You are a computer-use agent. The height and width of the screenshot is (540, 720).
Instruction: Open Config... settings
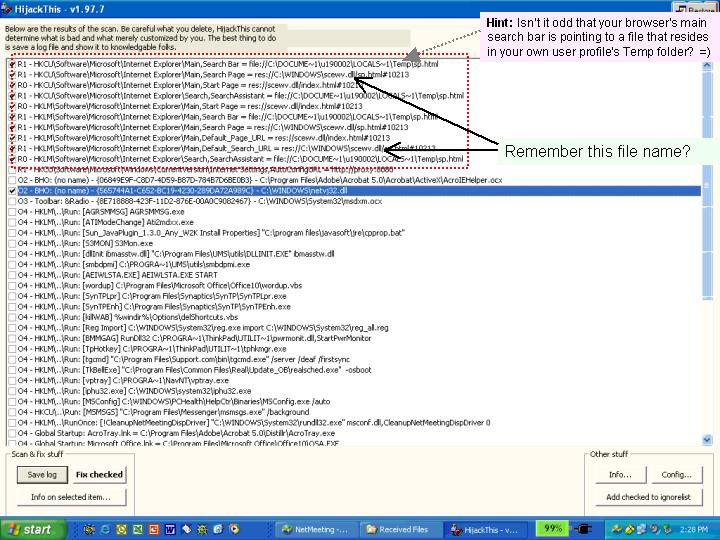click(677, 475)
